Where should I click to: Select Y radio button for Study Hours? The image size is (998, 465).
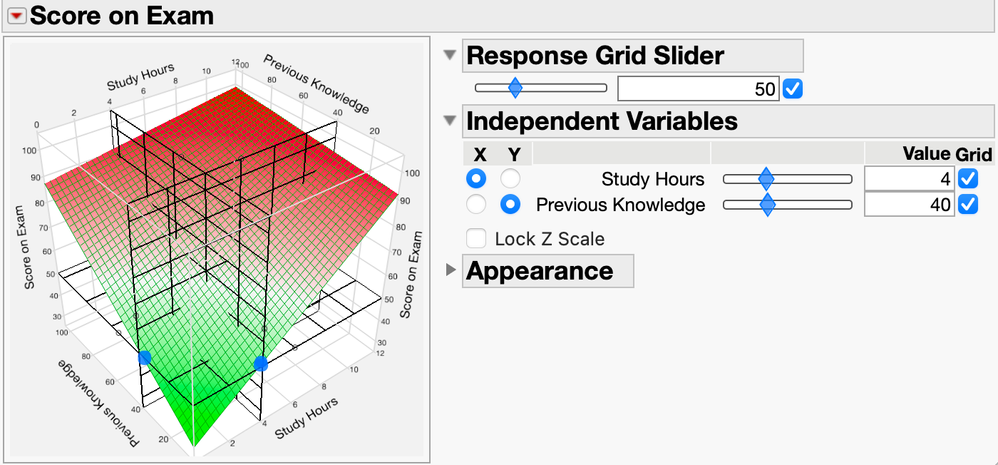point(510,179)
